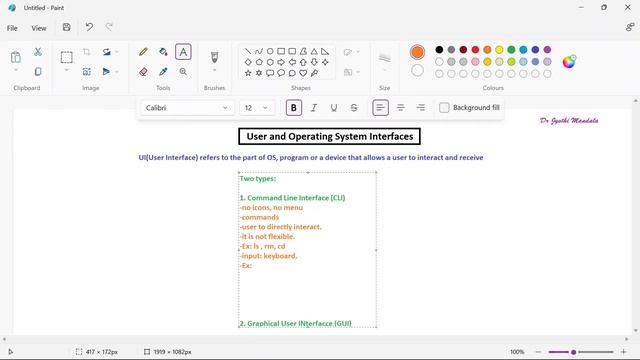Open the Flip dropdown arrow
The image size is (640, 360).
(x=117, y=72)
